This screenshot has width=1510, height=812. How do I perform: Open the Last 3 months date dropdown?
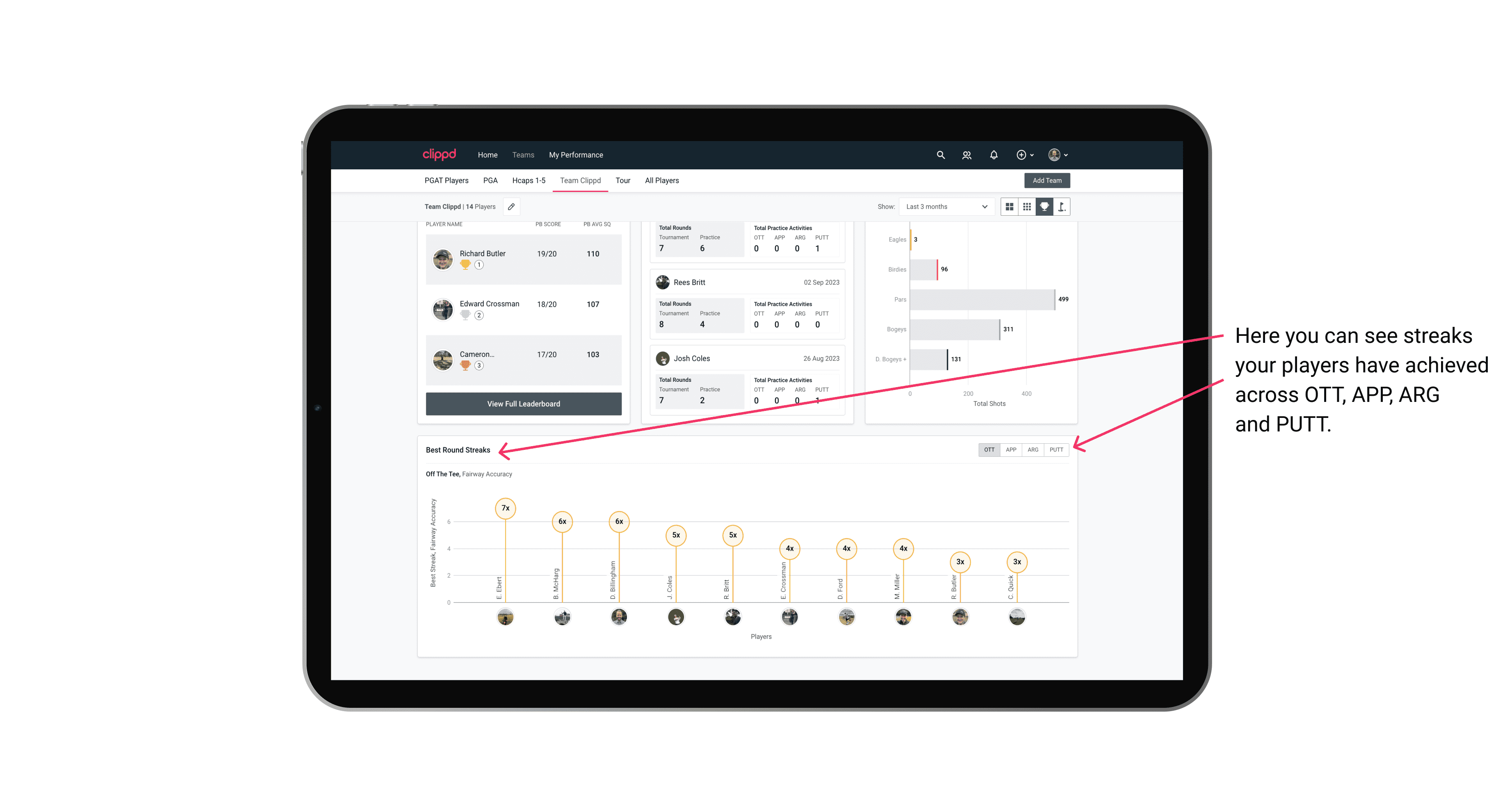[x=944, y=207]
